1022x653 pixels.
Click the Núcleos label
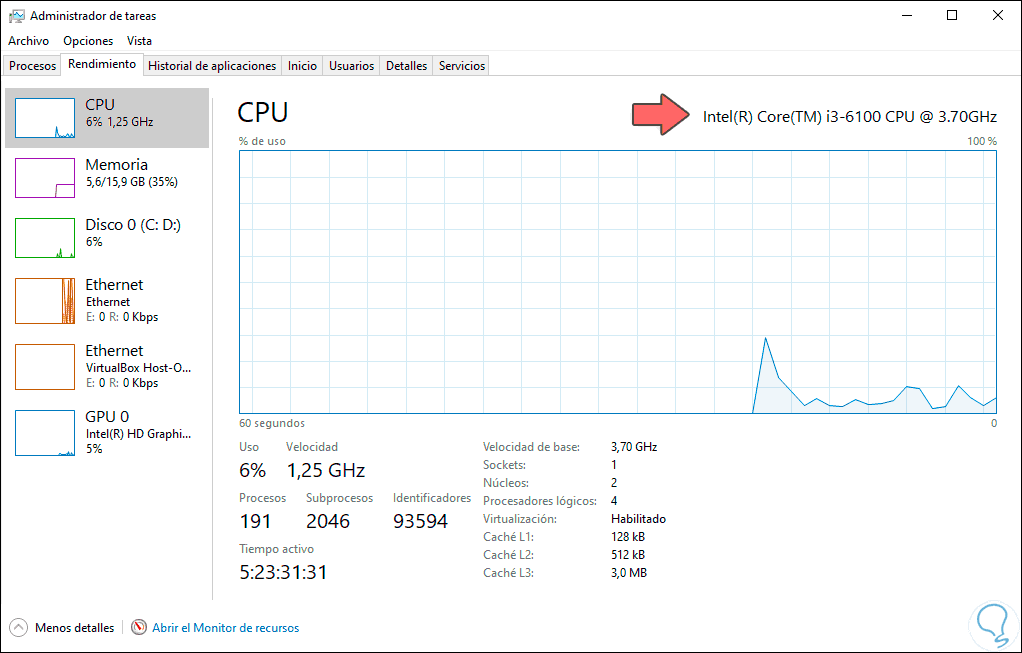(506, 483)
